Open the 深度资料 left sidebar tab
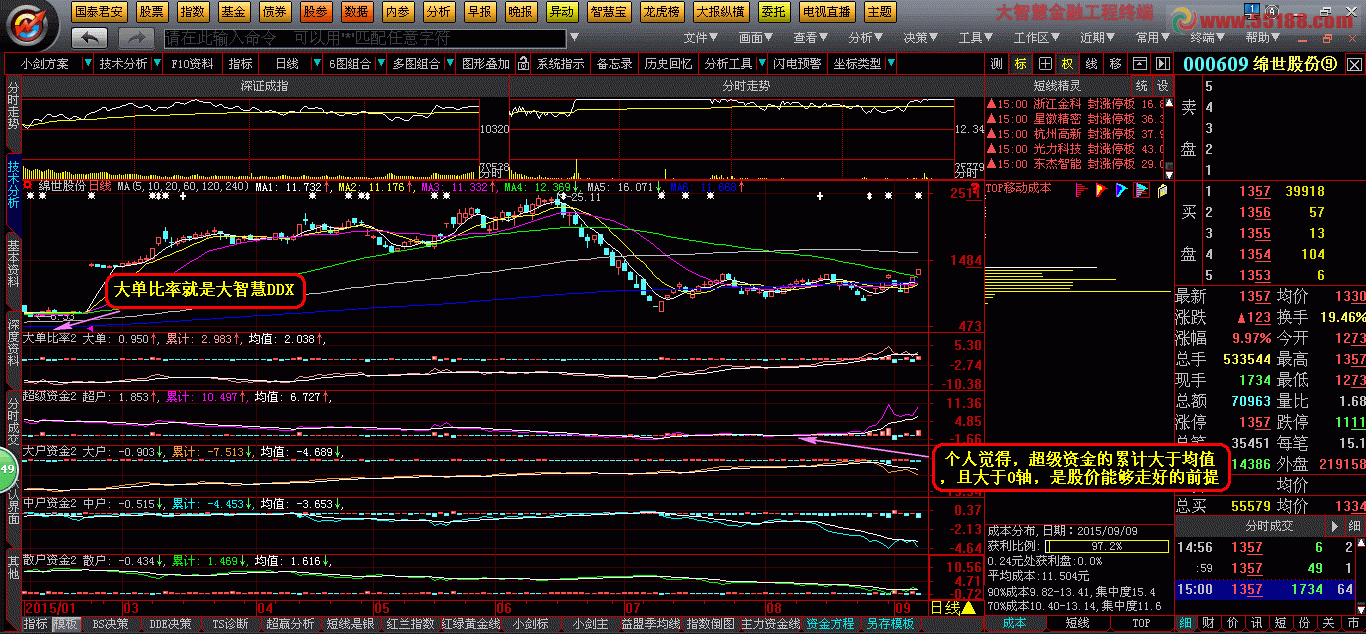 [13, 343]
